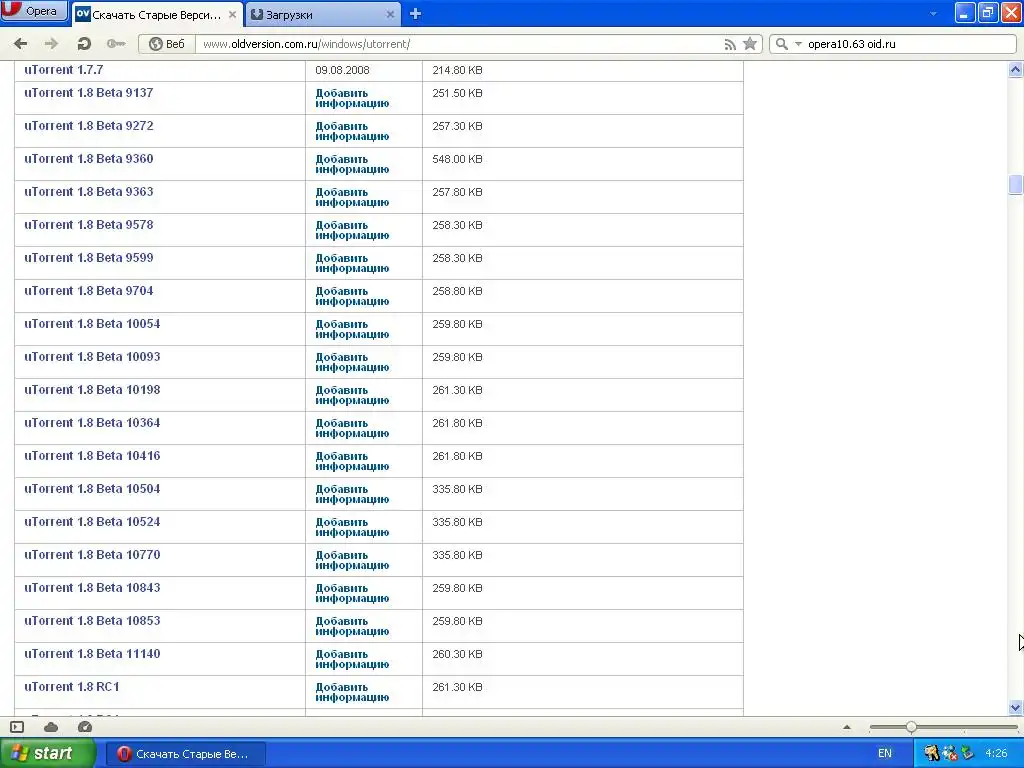Toggle Opera Turbo speedometer icon

click(x=85, y=727)
